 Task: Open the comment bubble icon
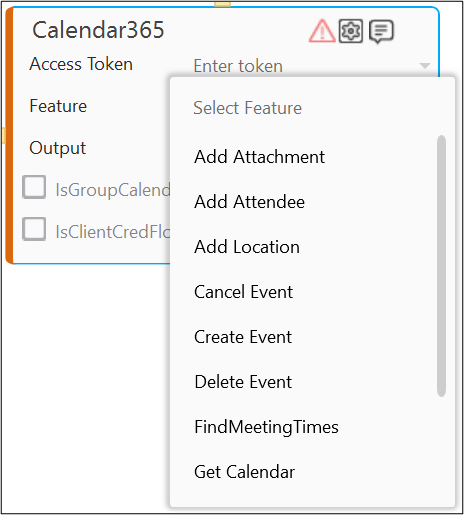[x=381, y=32]
